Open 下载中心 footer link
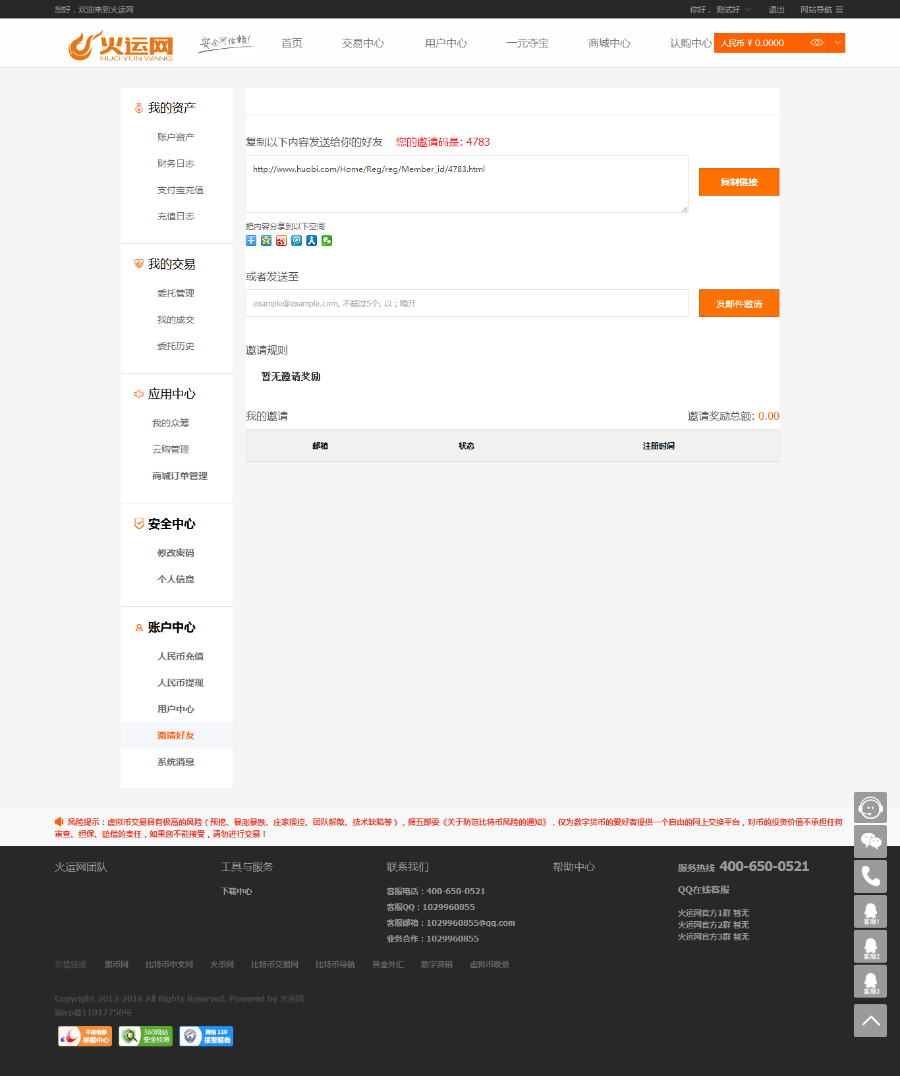This screenshot has height=1076, width=900. [x=237, y=891]
